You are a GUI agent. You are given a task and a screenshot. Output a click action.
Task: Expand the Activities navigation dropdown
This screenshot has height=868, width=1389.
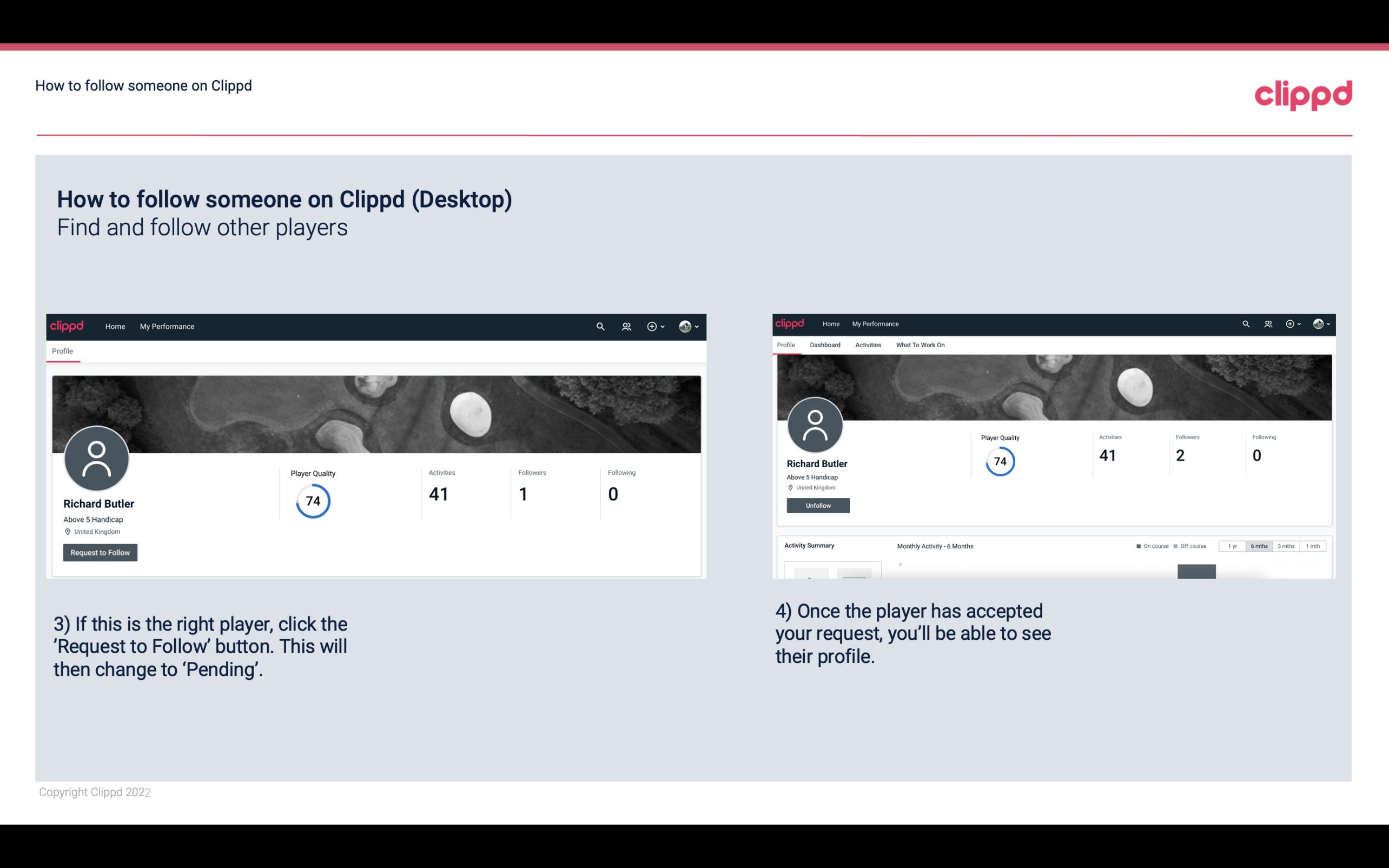[866, 345]
